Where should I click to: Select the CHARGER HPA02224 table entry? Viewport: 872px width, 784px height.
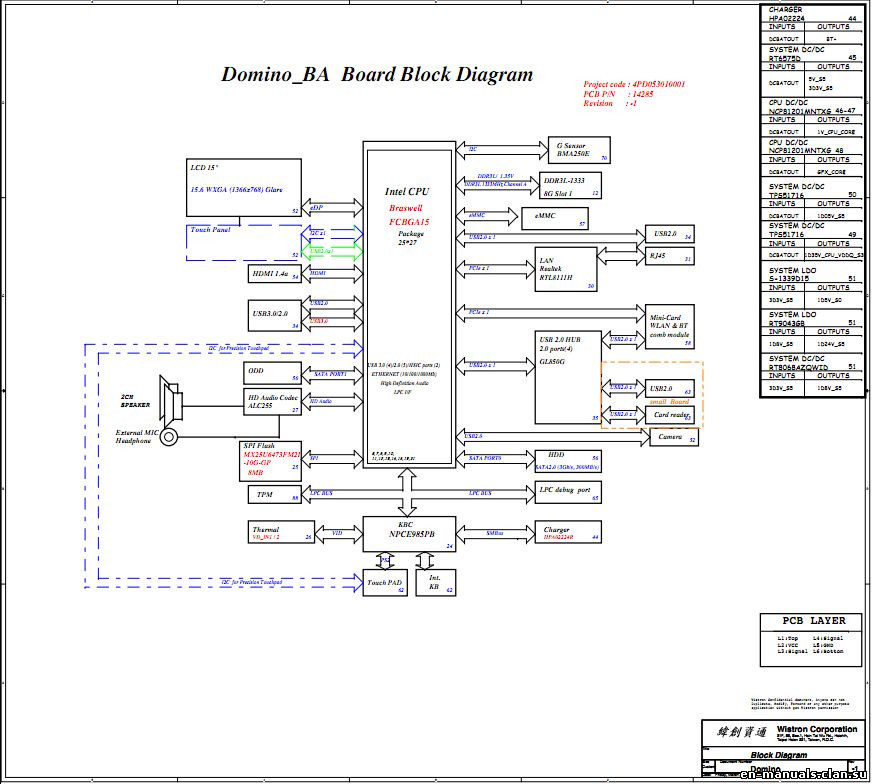pos(812,14)
